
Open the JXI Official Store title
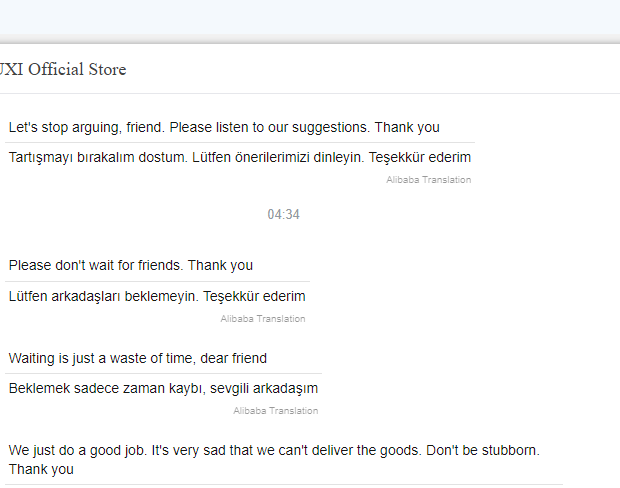pos(63,70)
